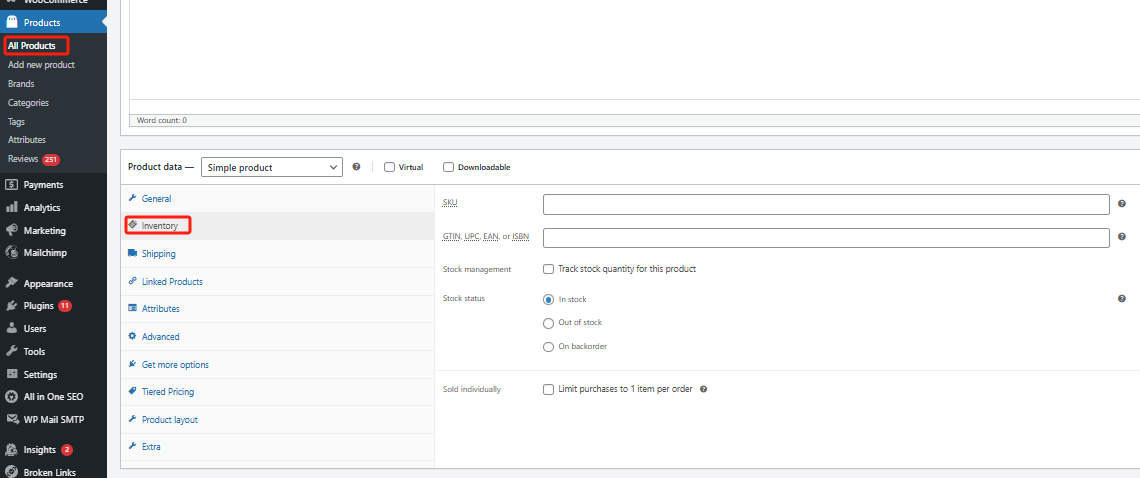Open the Extra tab
This screenshot has width=1140, height=478.
(x=278, y=447)
